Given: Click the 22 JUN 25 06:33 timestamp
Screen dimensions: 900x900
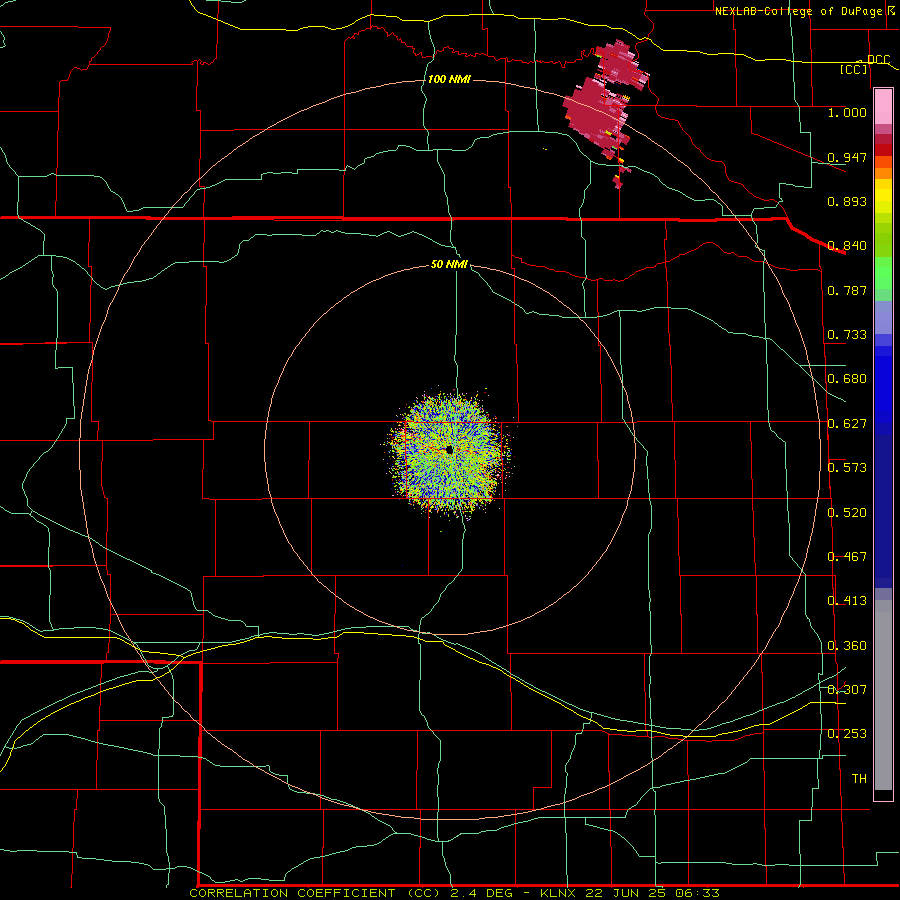Looking at the screenshot, I should click(652, 893).
